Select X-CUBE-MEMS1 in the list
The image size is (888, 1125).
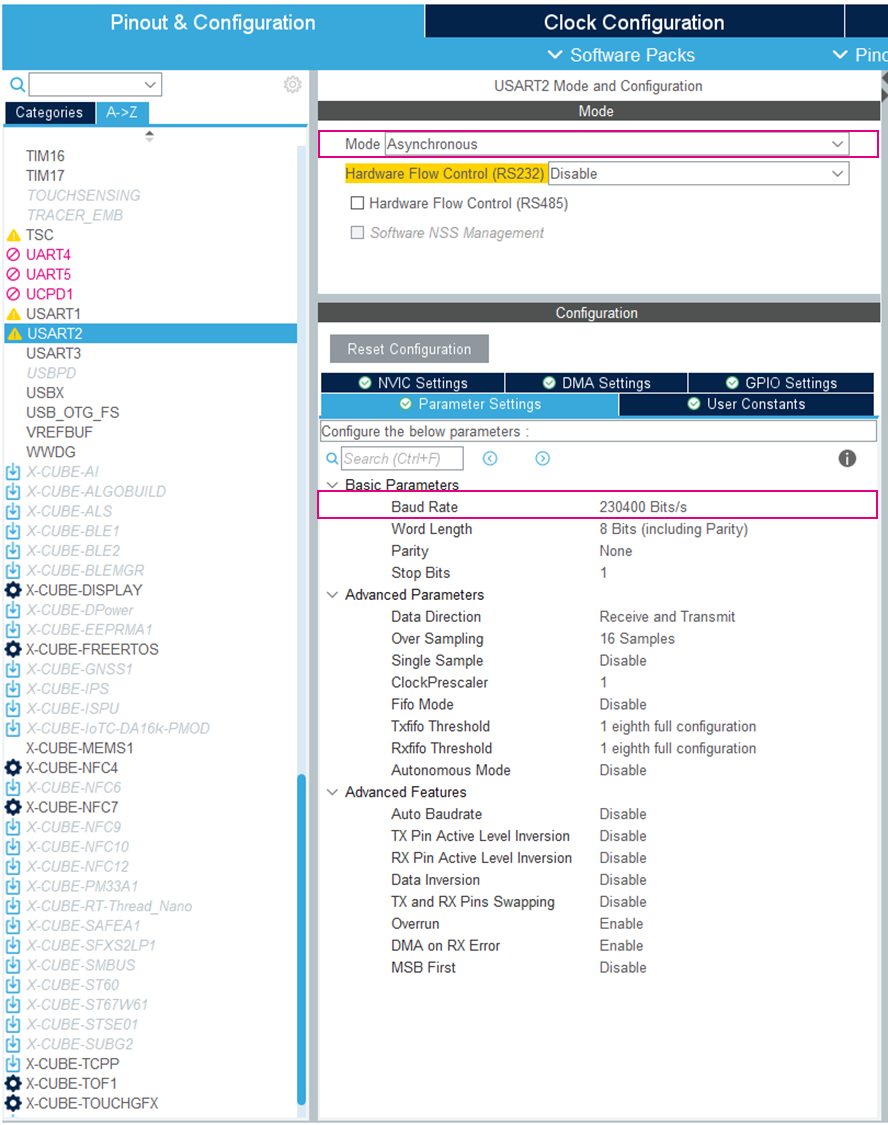(80, 748)
